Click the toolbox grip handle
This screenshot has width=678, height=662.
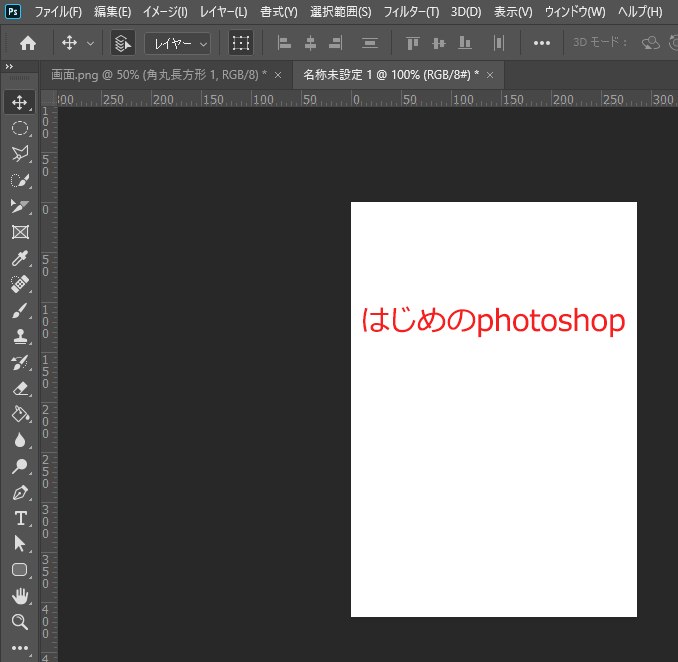click(x=19, y=78)
